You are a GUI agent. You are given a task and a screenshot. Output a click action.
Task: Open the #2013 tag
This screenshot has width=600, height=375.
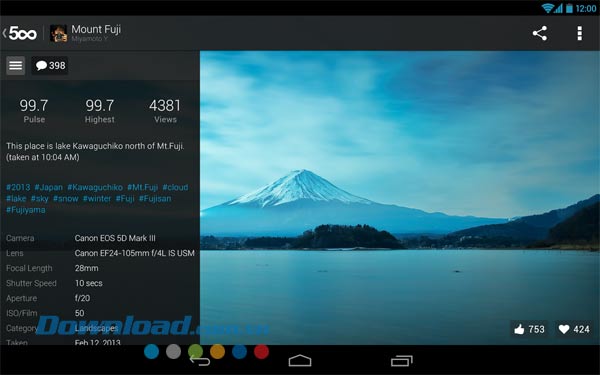tap(18, 187)
